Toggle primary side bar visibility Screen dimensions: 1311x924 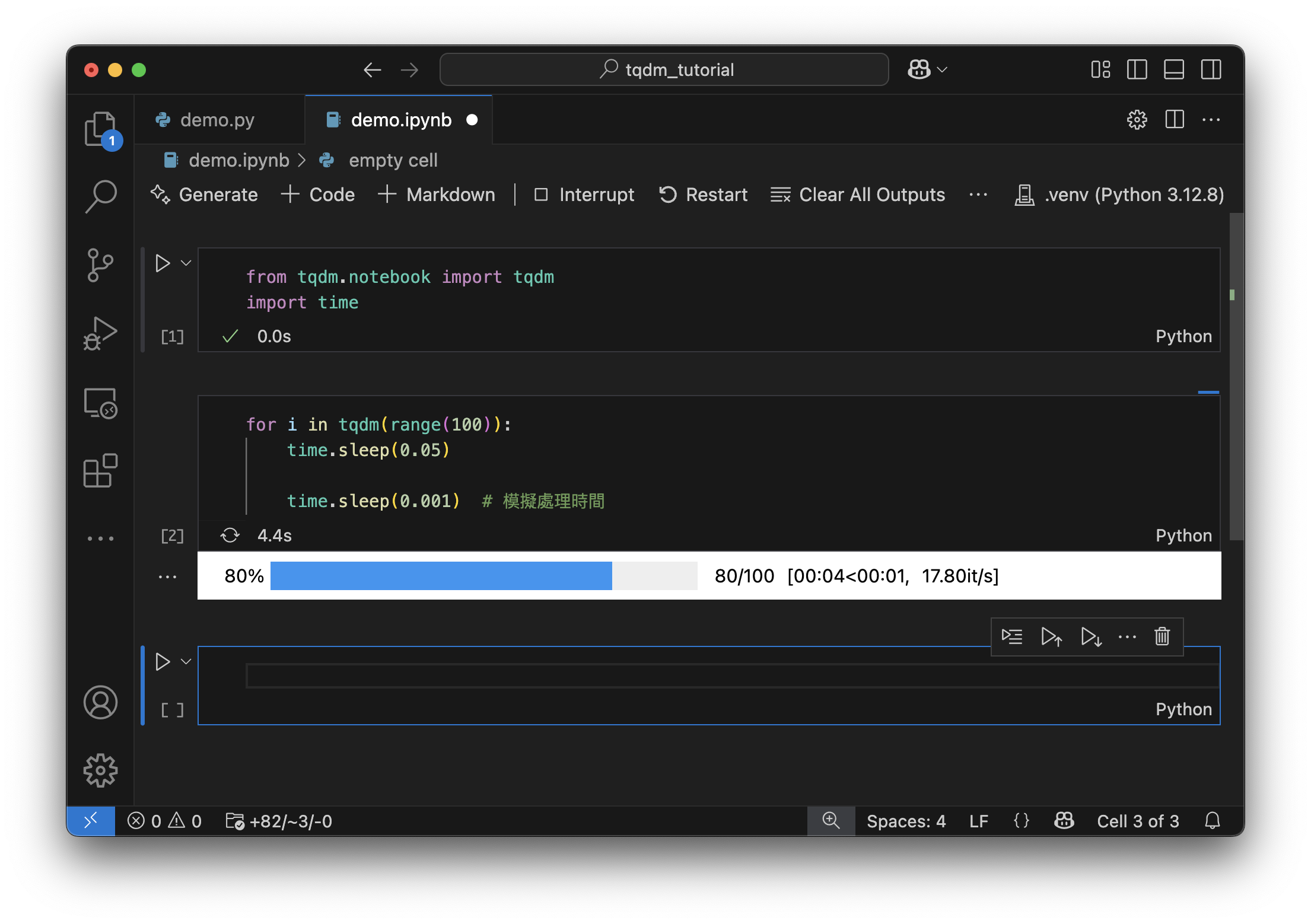pos(1137,70)
